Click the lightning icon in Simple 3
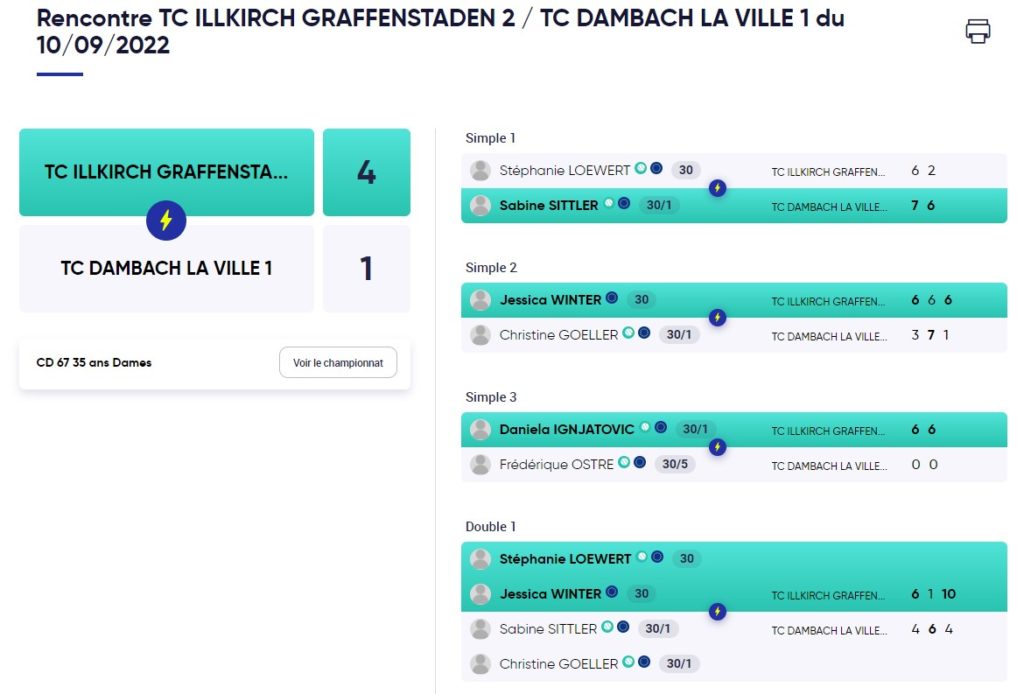The width and height of the screenshot is (1024, 694). pyautogui.click(x=717, y=447)
